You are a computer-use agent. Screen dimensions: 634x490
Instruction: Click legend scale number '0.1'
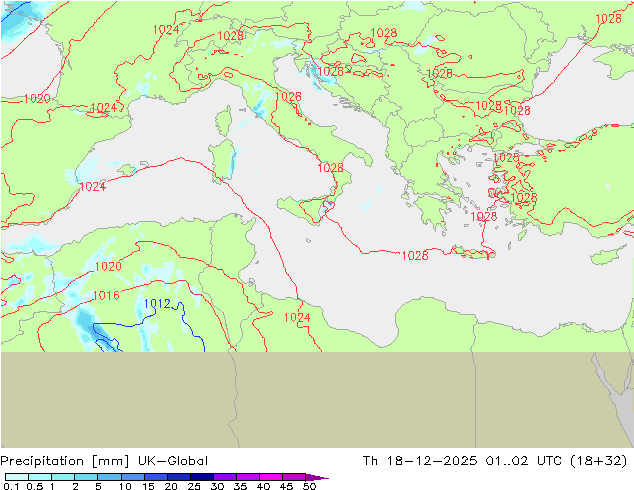(x=11, y=486)
